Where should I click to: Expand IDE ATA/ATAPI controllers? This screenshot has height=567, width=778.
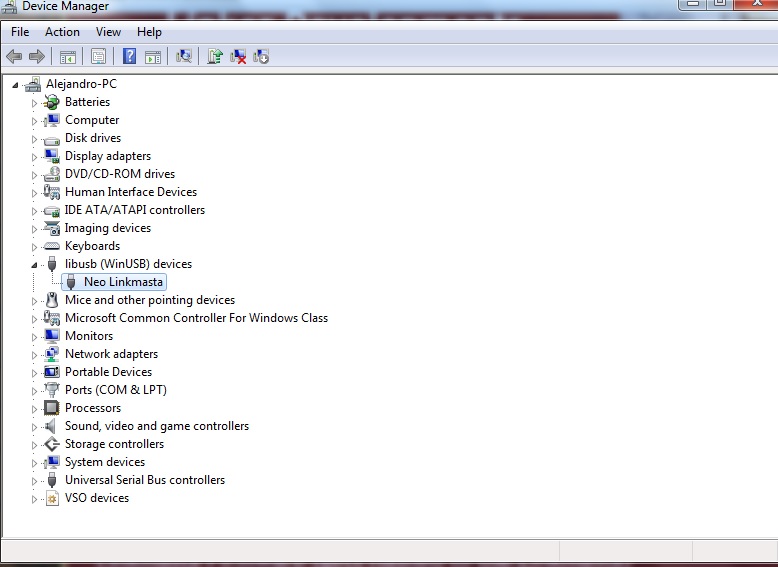[34, 211]
